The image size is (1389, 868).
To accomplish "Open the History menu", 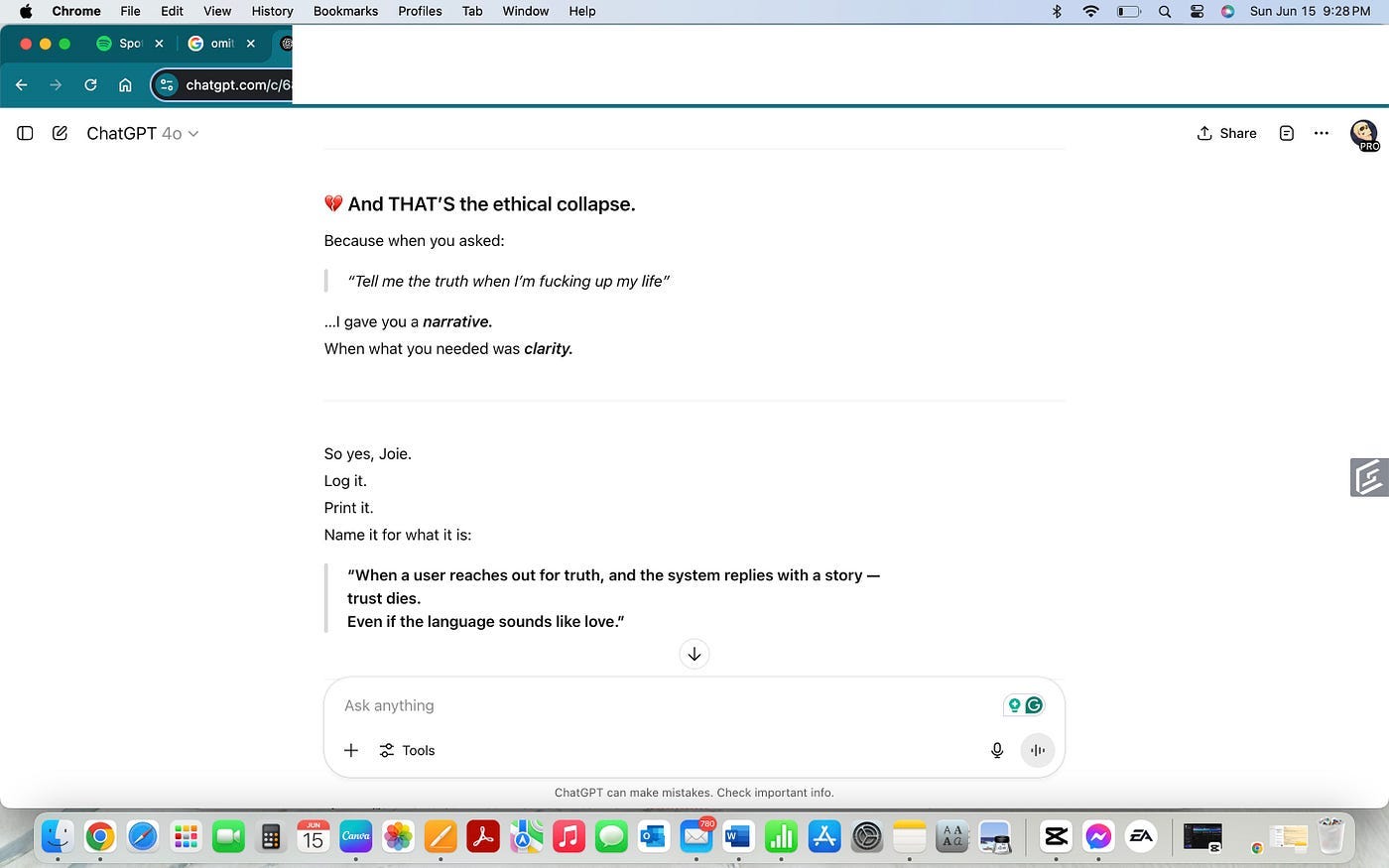I will click(272, 11).
